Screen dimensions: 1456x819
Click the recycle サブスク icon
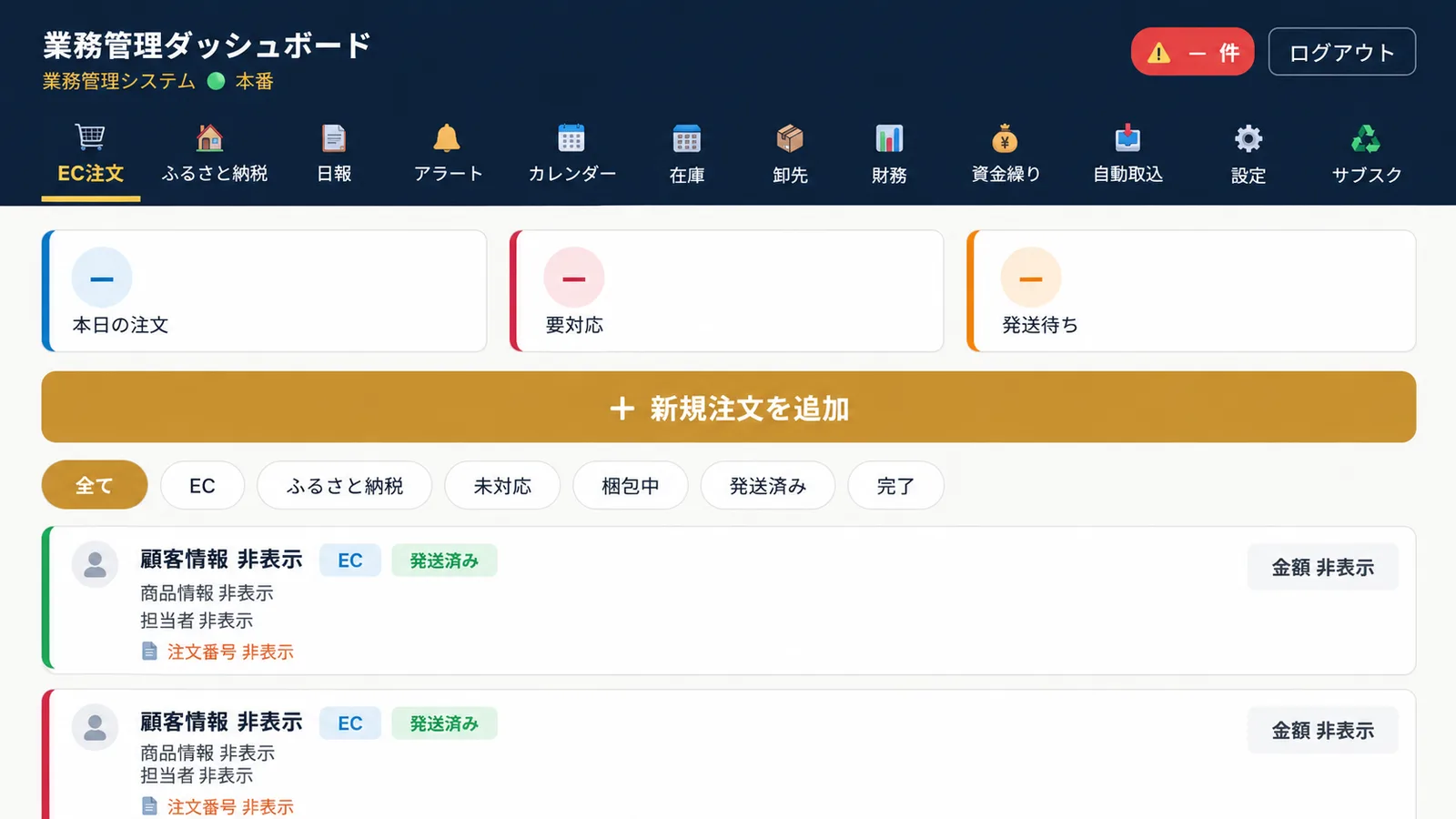tap(1365, 138)
